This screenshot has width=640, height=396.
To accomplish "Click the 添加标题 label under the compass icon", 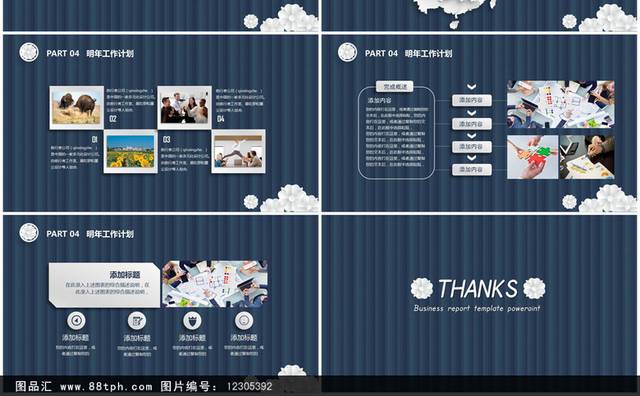I will 76,338.
